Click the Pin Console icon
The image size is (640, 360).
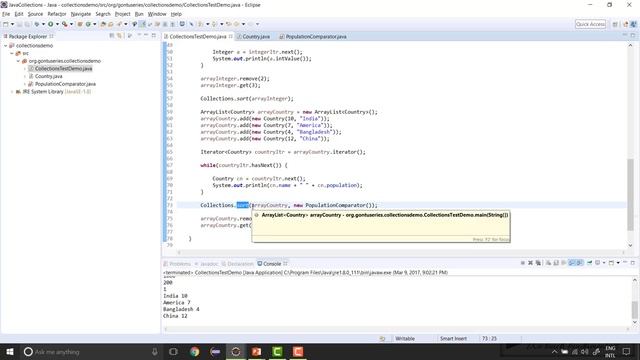tap(589, 263)
